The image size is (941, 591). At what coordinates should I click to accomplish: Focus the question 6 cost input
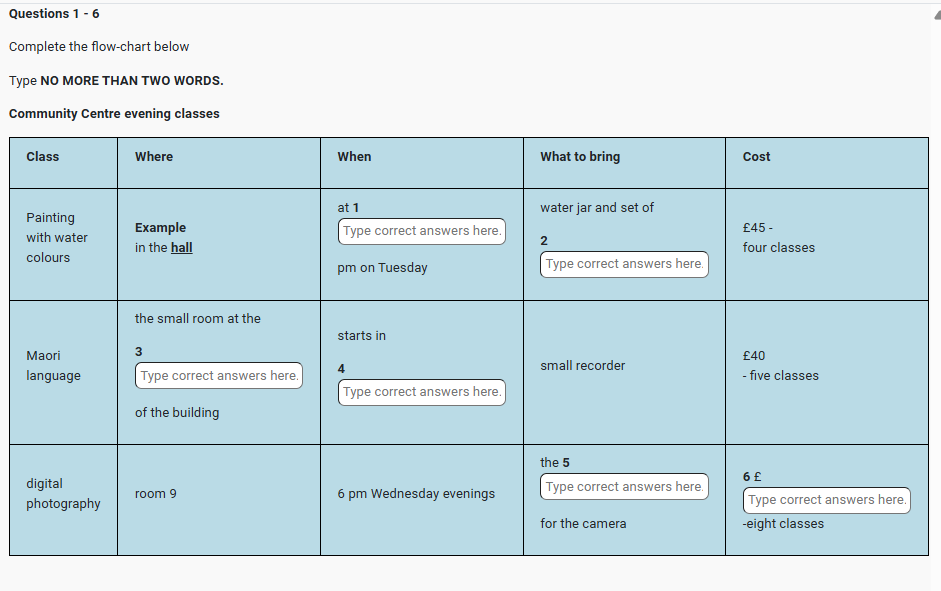[826, 500]
